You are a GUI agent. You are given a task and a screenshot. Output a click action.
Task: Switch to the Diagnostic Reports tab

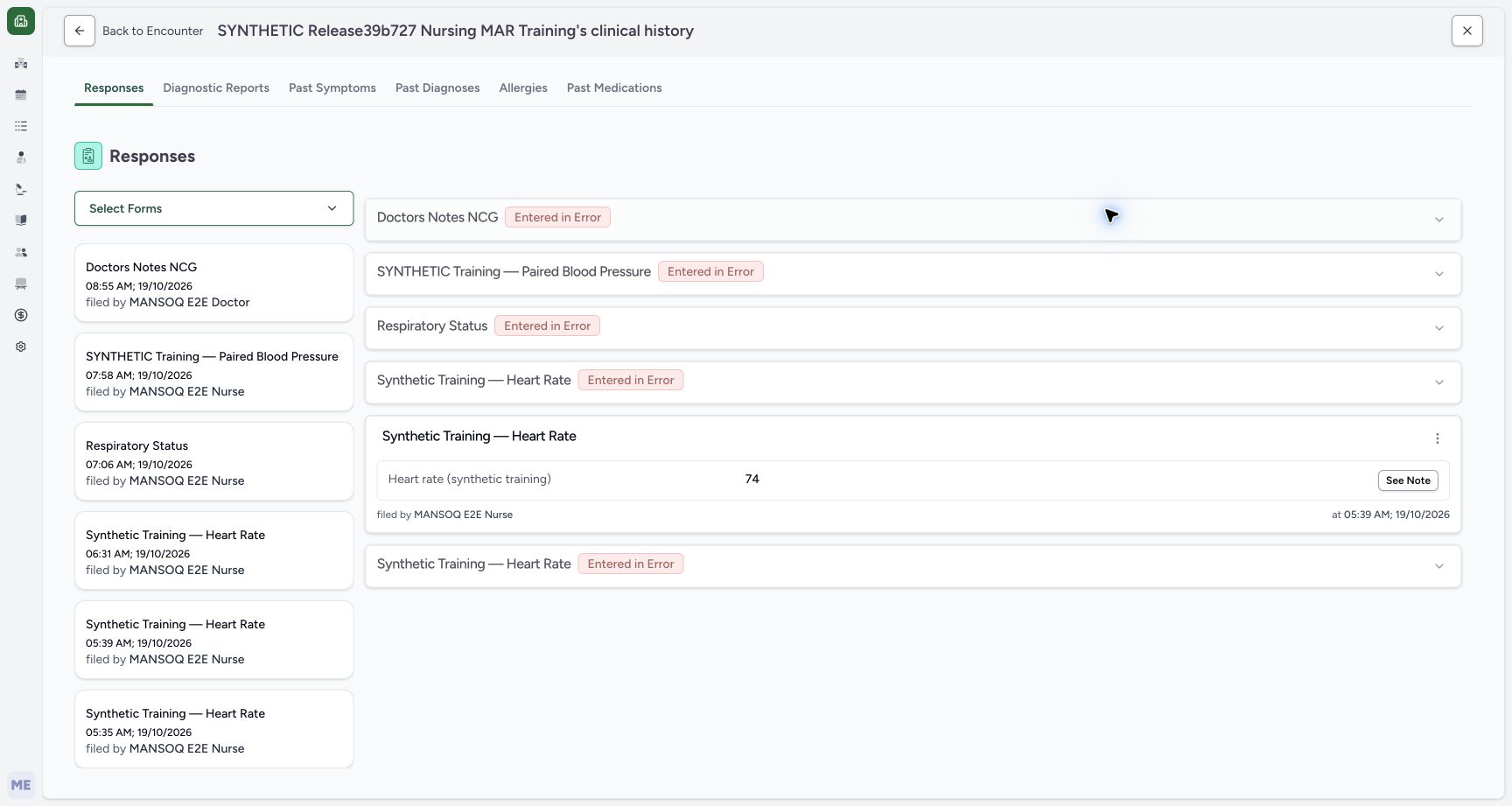tap(216, 88)
